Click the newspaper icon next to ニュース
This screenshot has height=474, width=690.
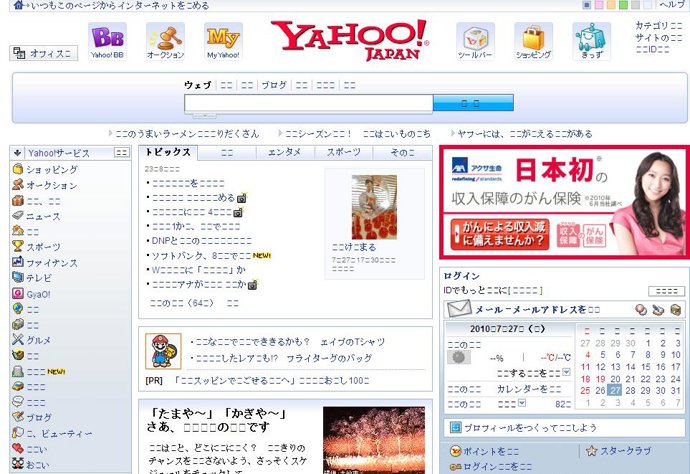pos(18,215)
